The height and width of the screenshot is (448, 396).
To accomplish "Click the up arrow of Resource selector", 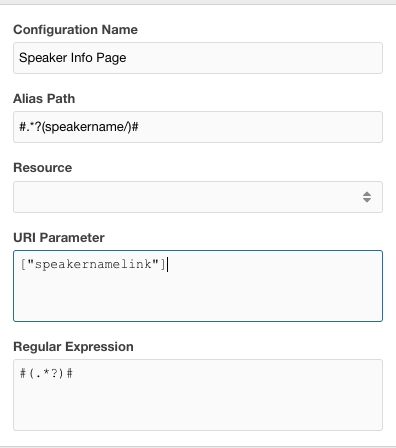I will tap(367, 194).
